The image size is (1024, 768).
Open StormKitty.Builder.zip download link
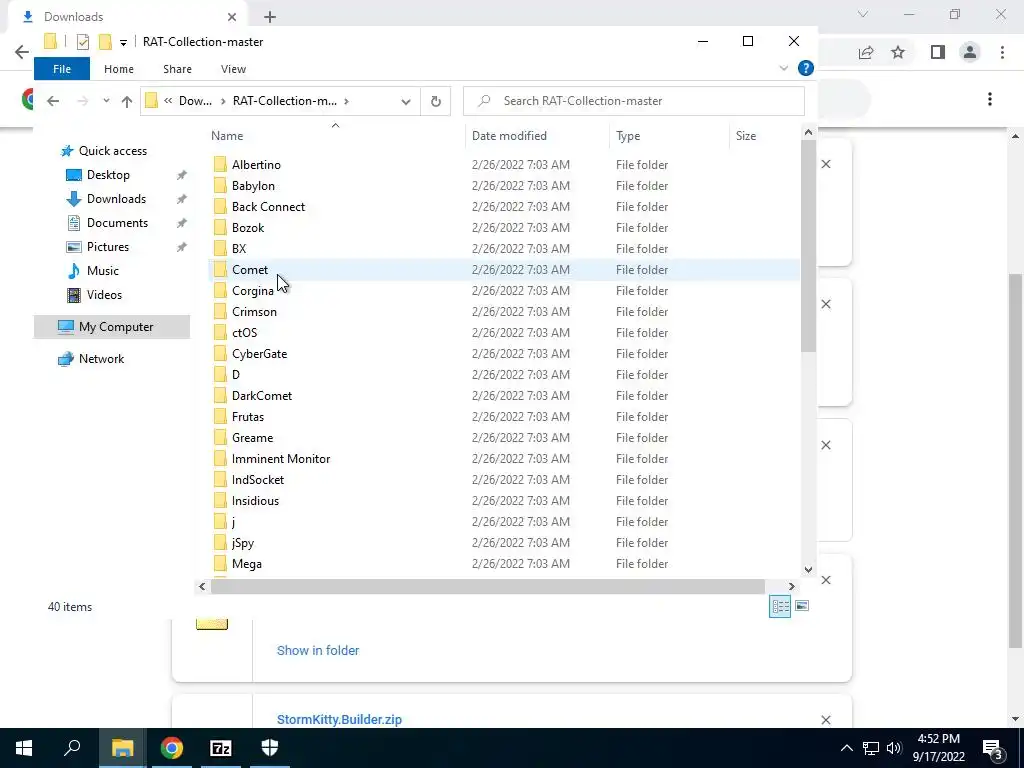(339, 720)
